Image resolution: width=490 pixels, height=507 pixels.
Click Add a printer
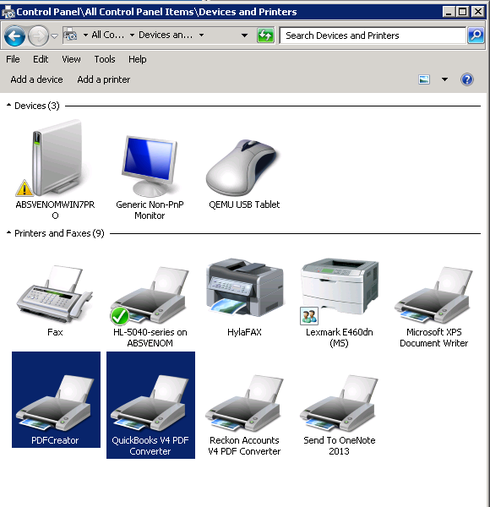[104, 80]
